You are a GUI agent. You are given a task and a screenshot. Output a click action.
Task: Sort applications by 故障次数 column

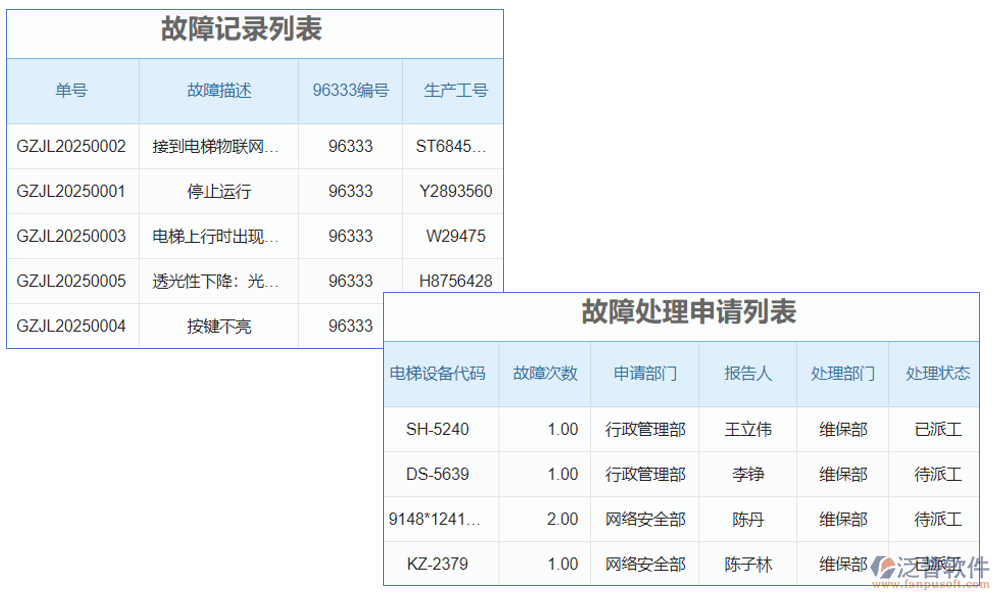point(545,374)
